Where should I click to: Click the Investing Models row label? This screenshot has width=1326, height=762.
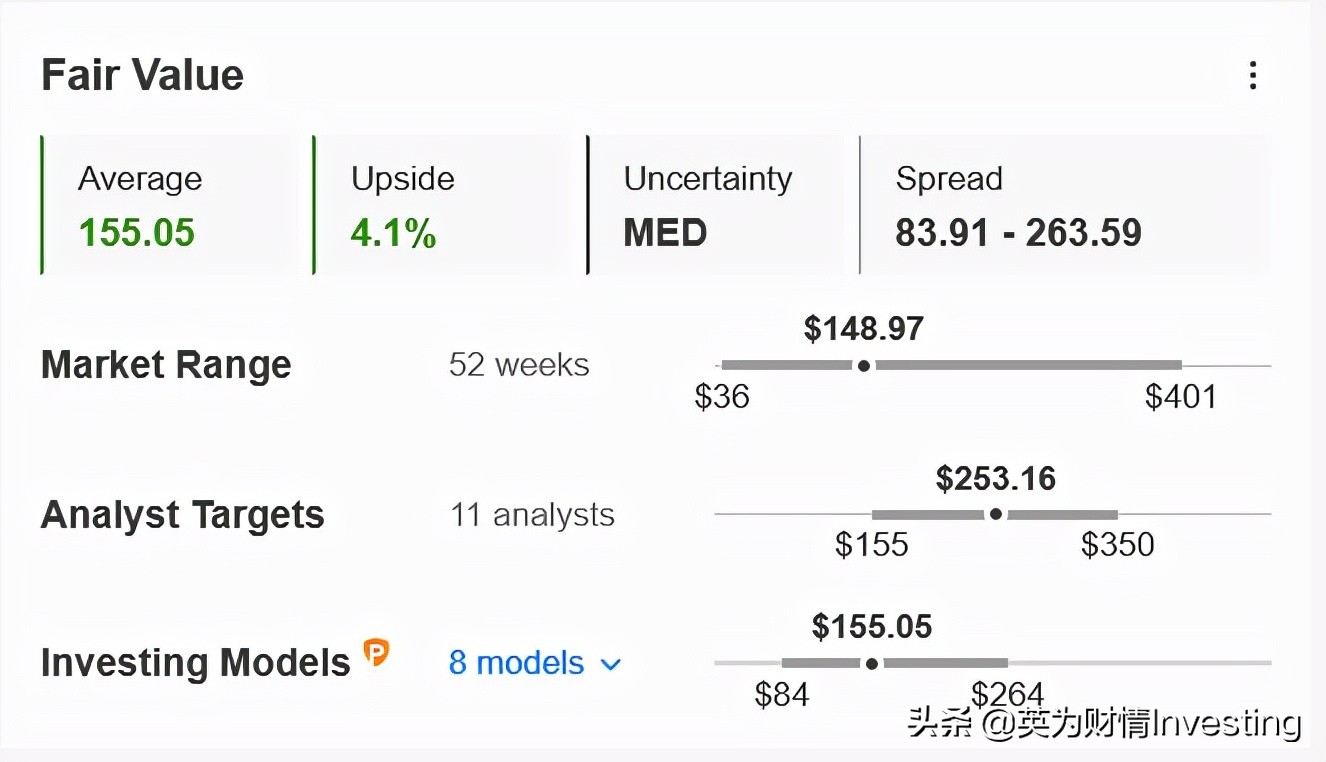click(195, 663)
